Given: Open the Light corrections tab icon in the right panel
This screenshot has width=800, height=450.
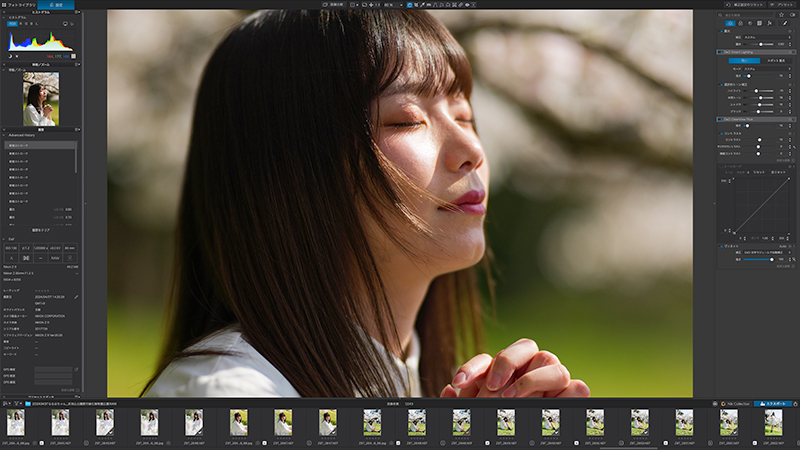Looking at the screenshot, I should [730, 23].
